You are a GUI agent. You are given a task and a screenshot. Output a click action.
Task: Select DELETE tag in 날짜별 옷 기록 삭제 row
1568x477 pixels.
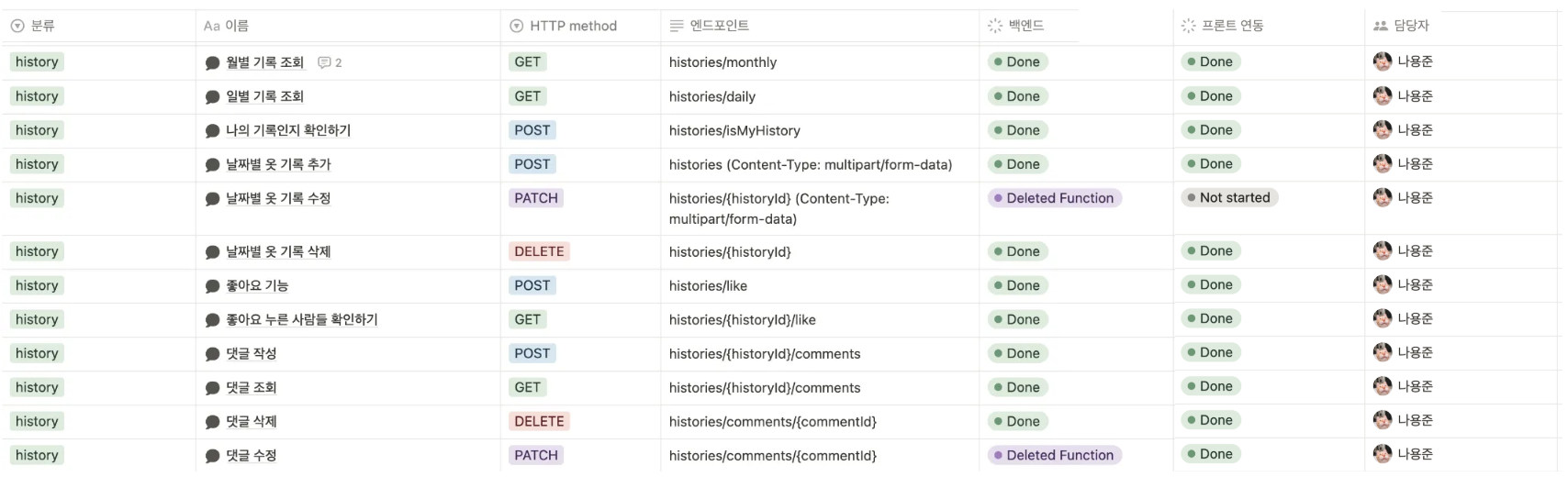540,251
